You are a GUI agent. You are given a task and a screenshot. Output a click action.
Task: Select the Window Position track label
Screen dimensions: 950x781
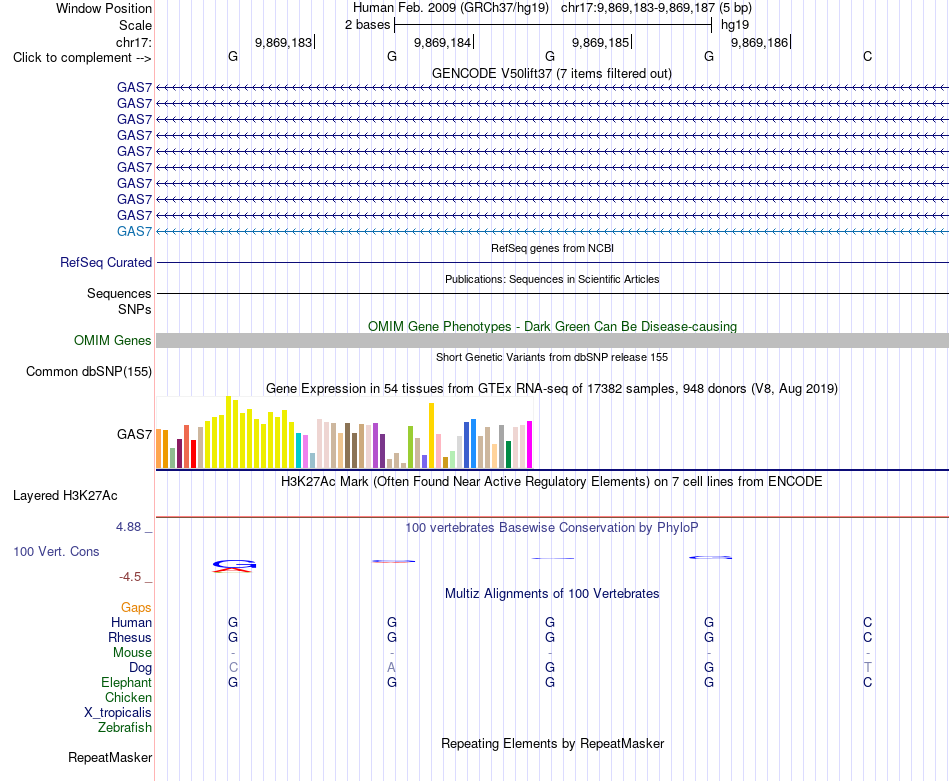[x=104, y=8]
